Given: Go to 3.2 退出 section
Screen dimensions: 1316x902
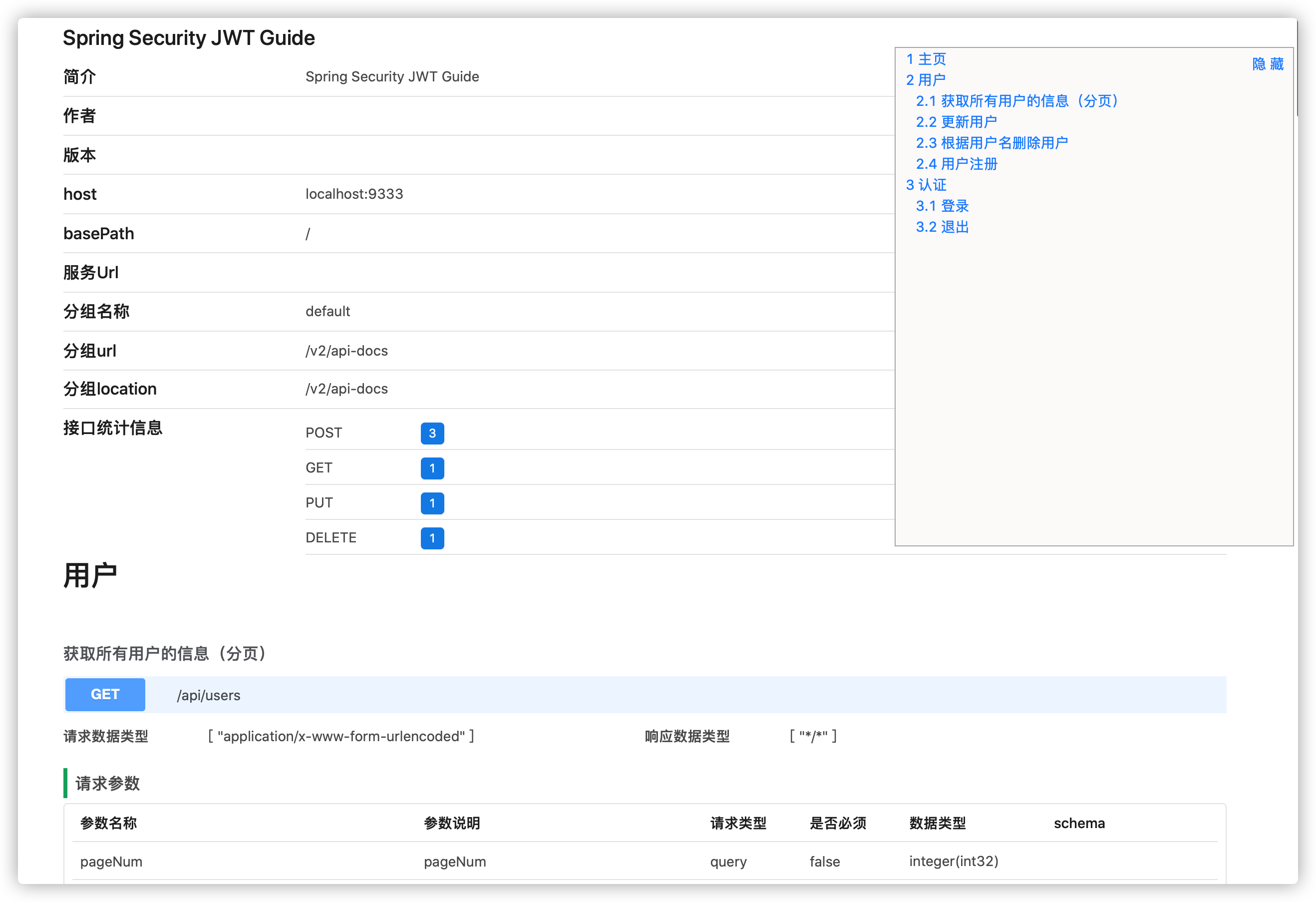Looking at the screenshot, I should click(942, 227).
